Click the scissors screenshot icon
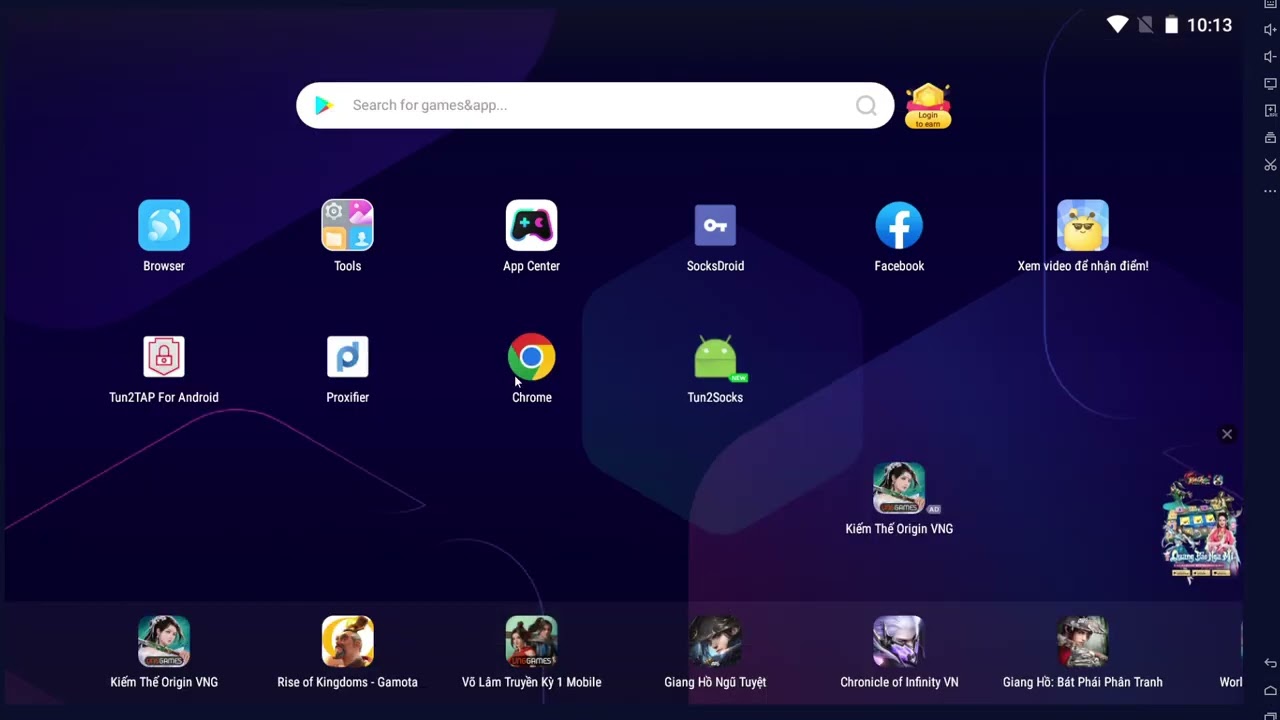Screen dimensions: 1280x720 pos(1270,165)
